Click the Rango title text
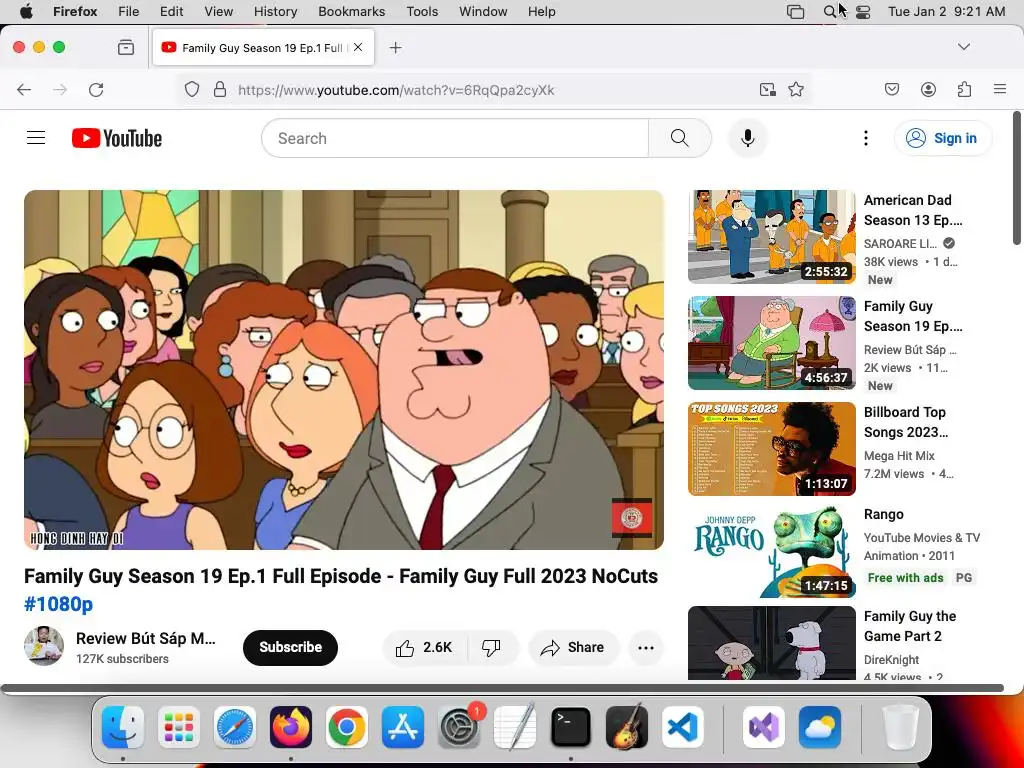 (884, 514)
